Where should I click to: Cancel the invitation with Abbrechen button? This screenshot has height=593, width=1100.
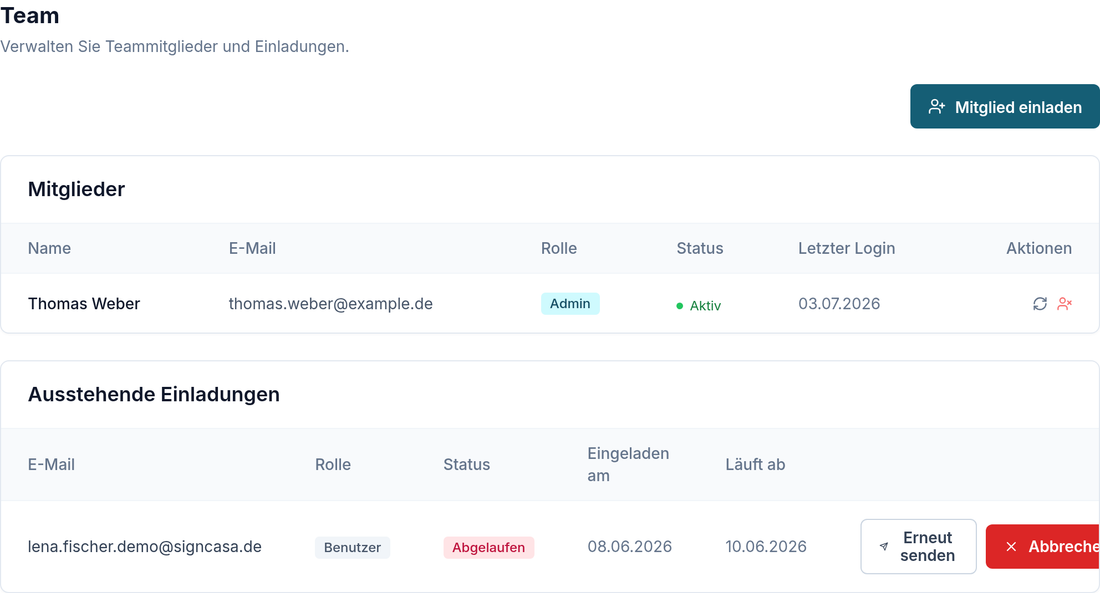tap(1042, 547)
